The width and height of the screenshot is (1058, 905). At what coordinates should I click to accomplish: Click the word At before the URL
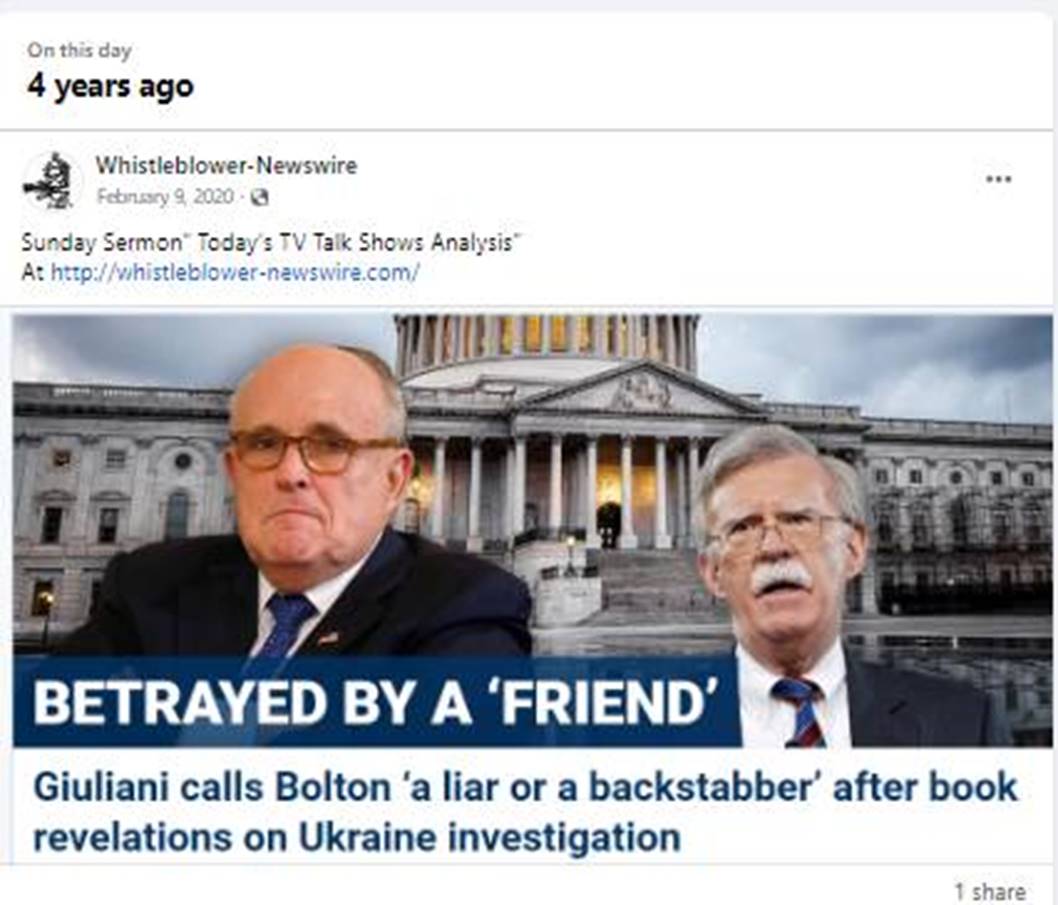(34, 273)
